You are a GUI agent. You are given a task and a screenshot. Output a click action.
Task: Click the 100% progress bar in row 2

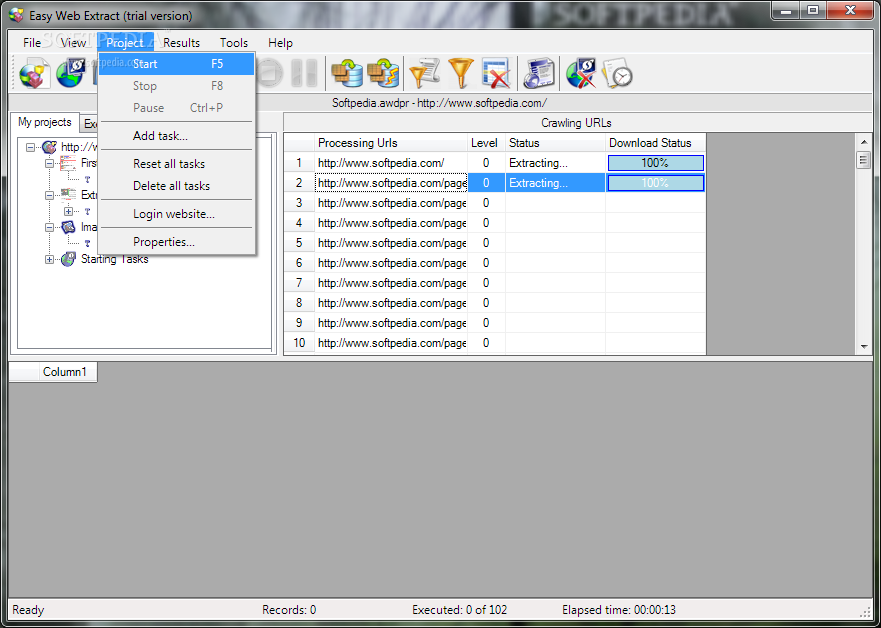(656, 183)
